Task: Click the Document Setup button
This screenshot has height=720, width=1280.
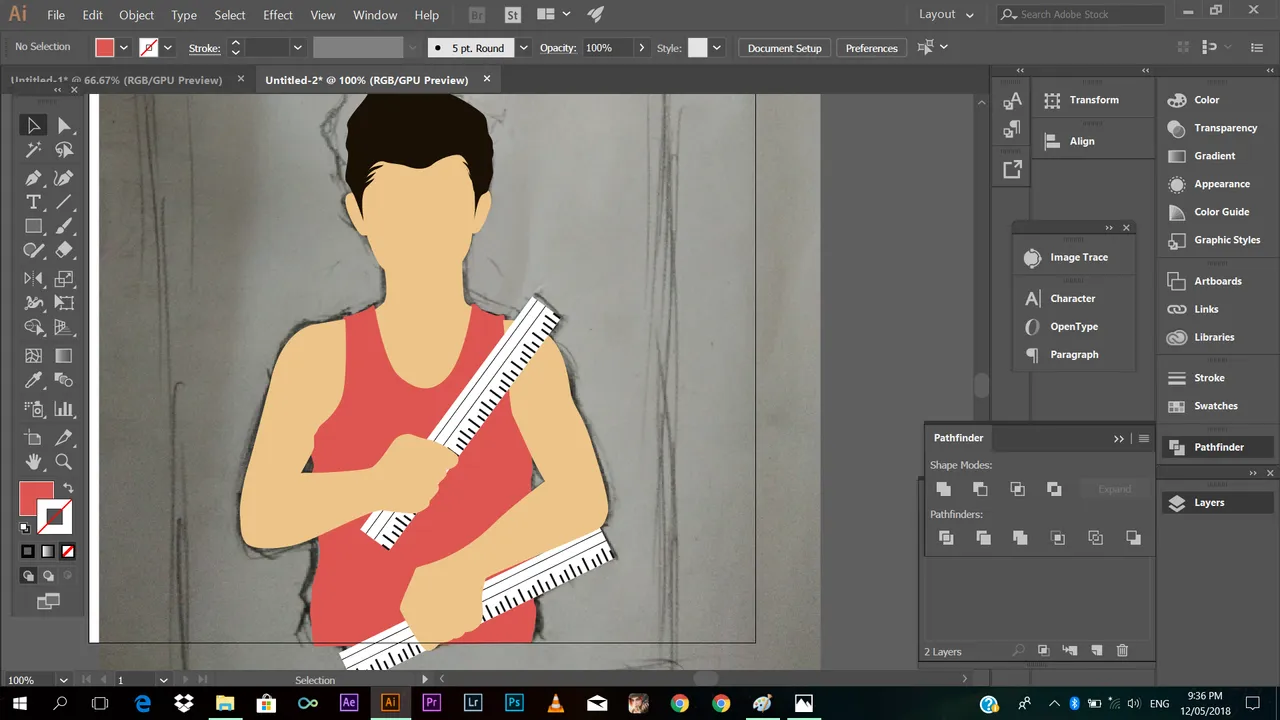Action: (x=784, y=48)
